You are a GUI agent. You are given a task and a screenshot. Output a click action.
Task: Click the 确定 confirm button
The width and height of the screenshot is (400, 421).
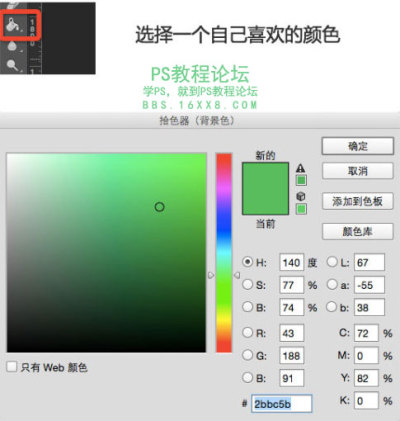[x=358, y=146]
